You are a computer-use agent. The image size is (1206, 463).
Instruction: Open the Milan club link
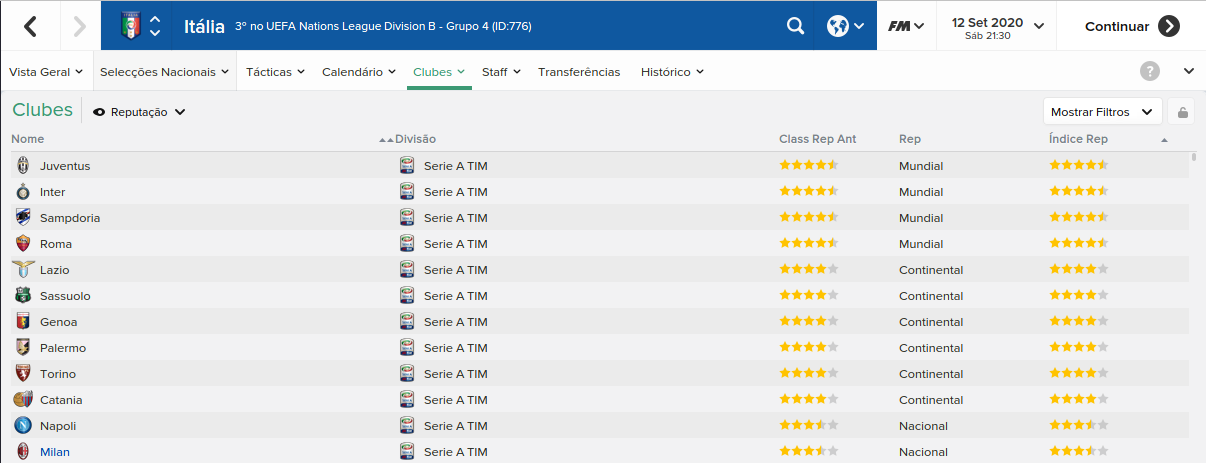pos(55,452)
